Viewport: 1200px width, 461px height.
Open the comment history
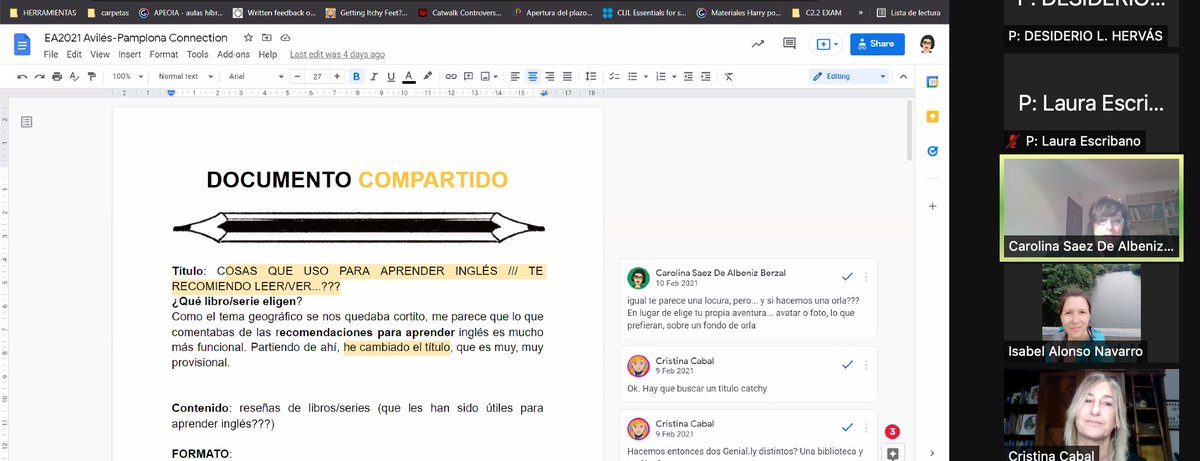click(790, 44)
